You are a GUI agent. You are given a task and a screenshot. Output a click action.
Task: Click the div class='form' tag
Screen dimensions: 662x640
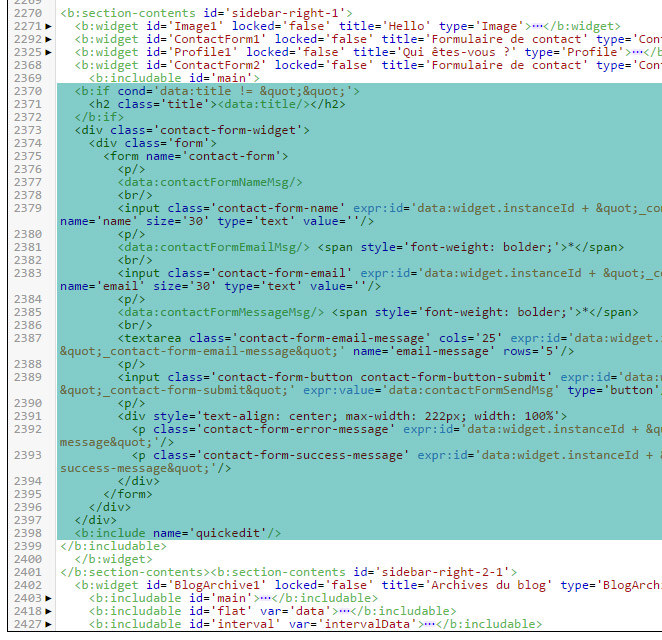[153, 144]
